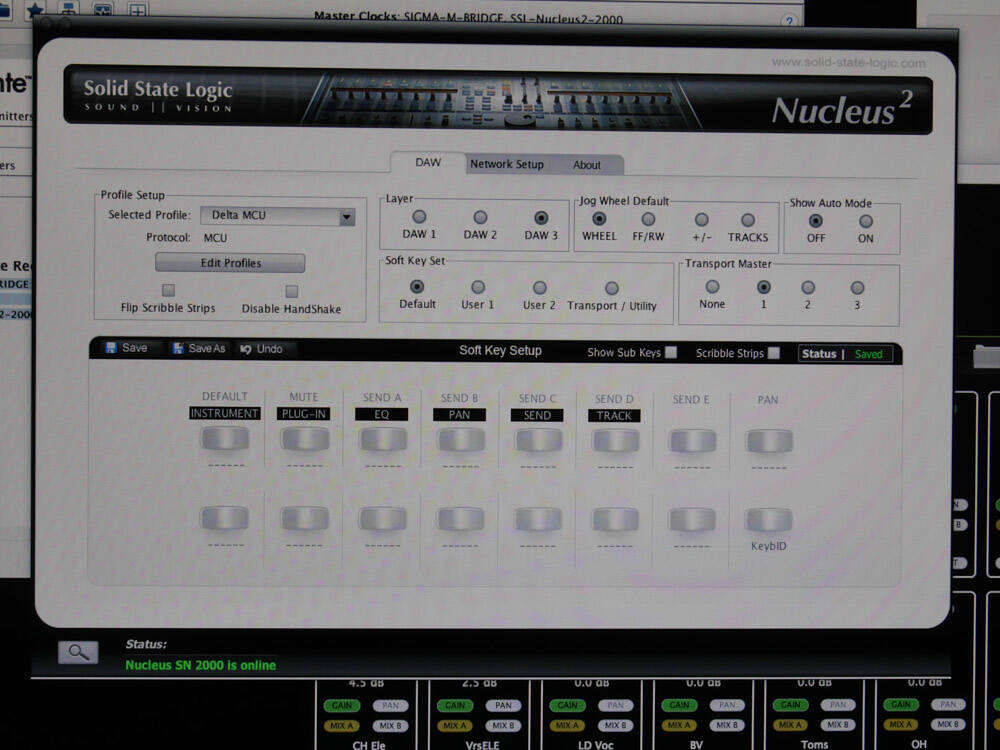
Task: Choose Transport / Utility soft key set
Action: [612, 288]
